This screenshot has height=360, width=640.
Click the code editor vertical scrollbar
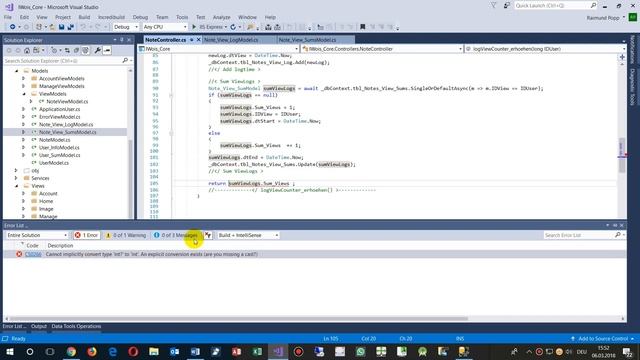[622, 155]
